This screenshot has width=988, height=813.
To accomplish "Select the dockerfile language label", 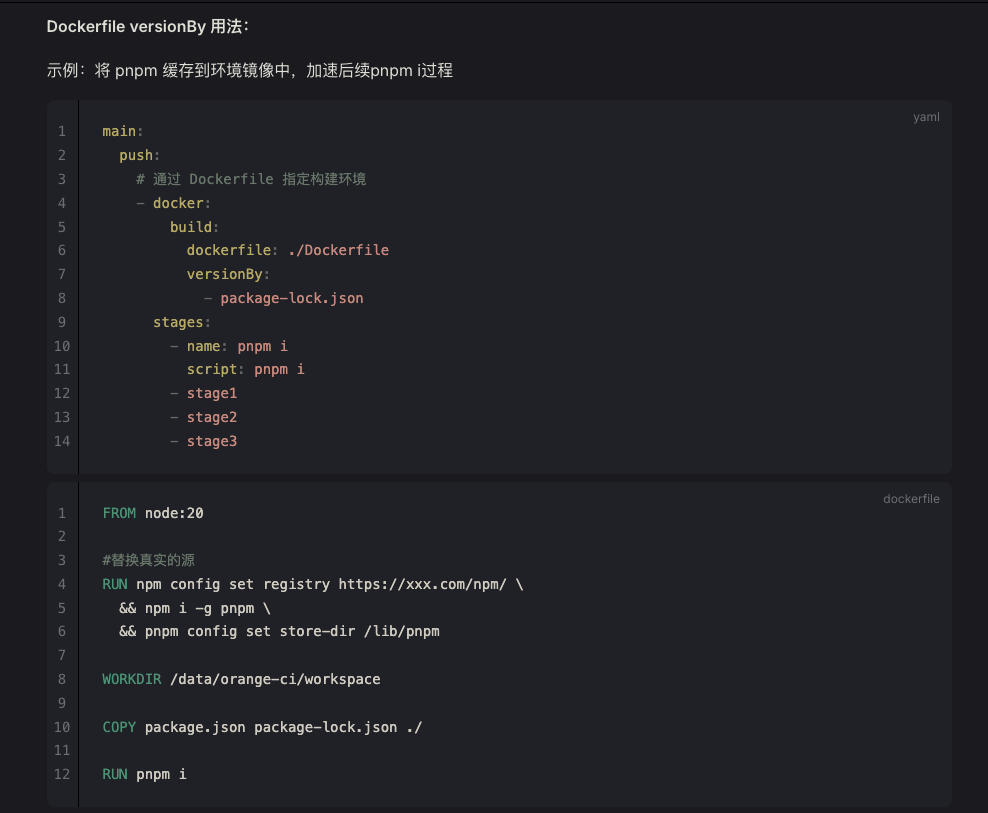I will coord(911,499).
